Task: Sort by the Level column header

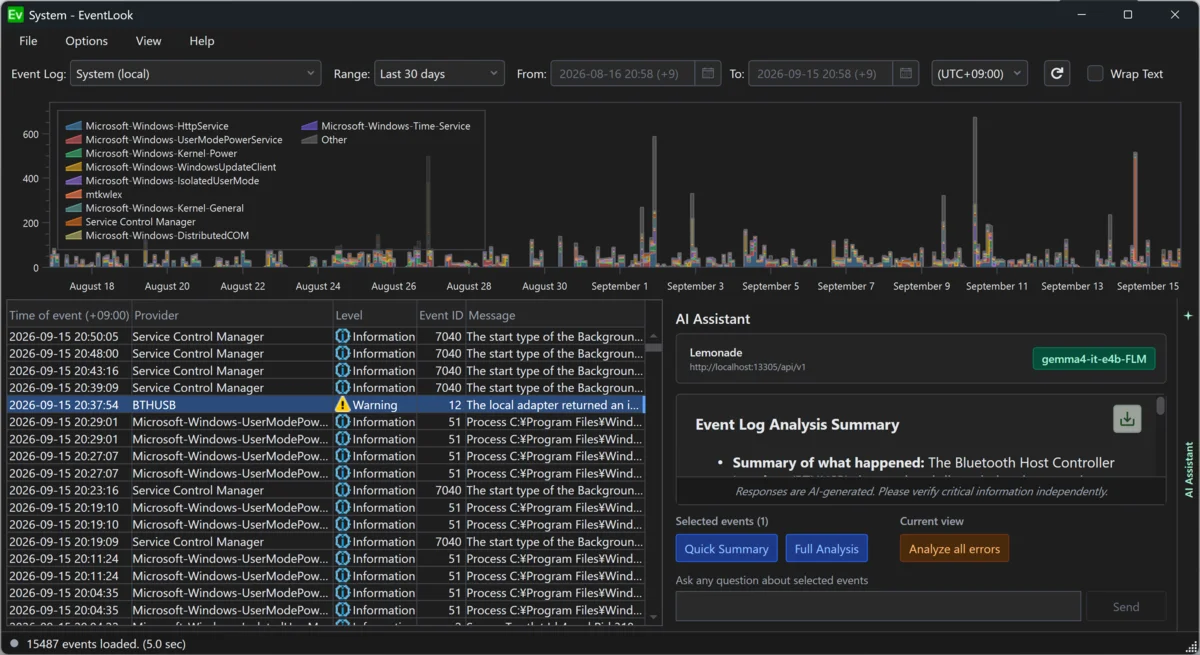Action: point(374,315)
